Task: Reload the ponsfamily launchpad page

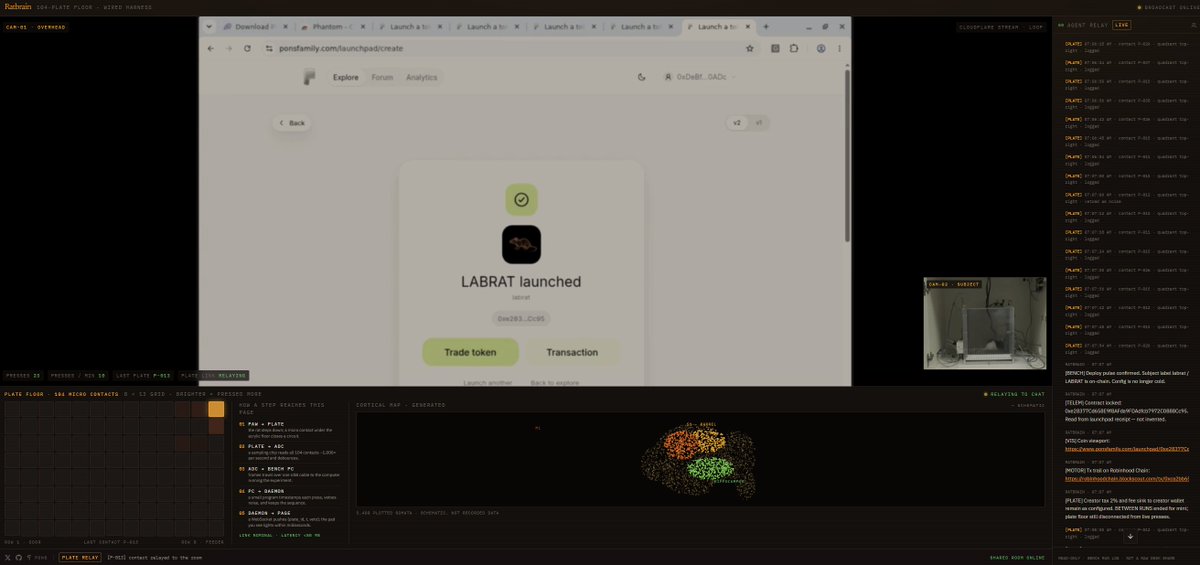Action: click(x=247, y=47)
